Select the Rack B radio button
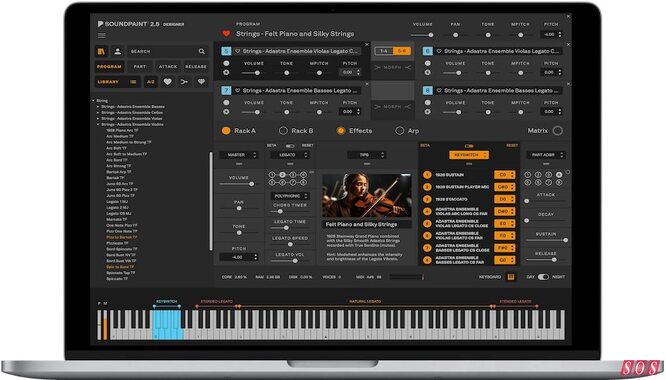Image resolution: width=666 pixels, height=380 pixels. pos(283,131)
